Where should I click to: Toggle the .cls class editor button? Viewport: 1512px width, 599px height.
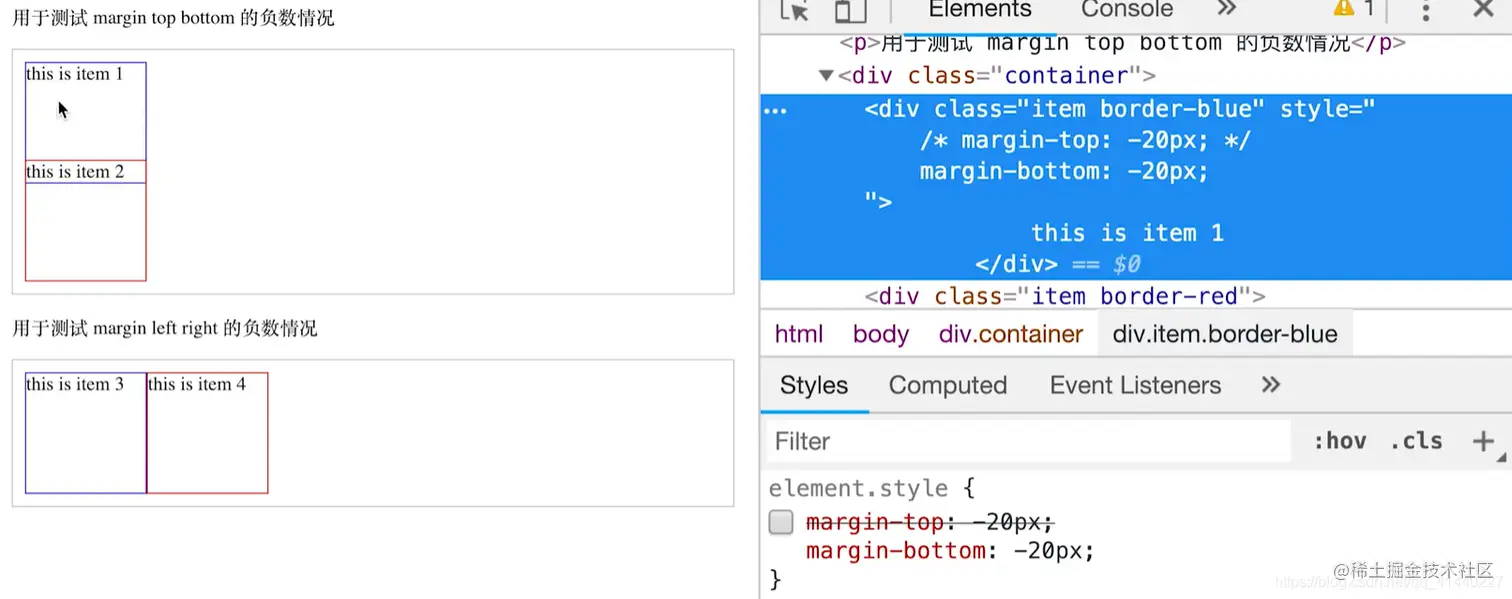coord(1416,441)
